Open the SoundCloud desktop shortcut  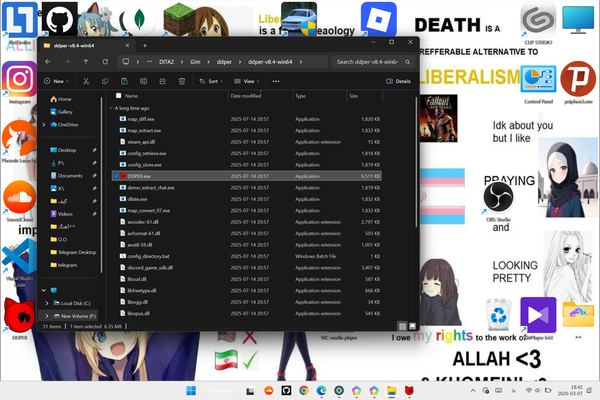(x=20, y=202)
